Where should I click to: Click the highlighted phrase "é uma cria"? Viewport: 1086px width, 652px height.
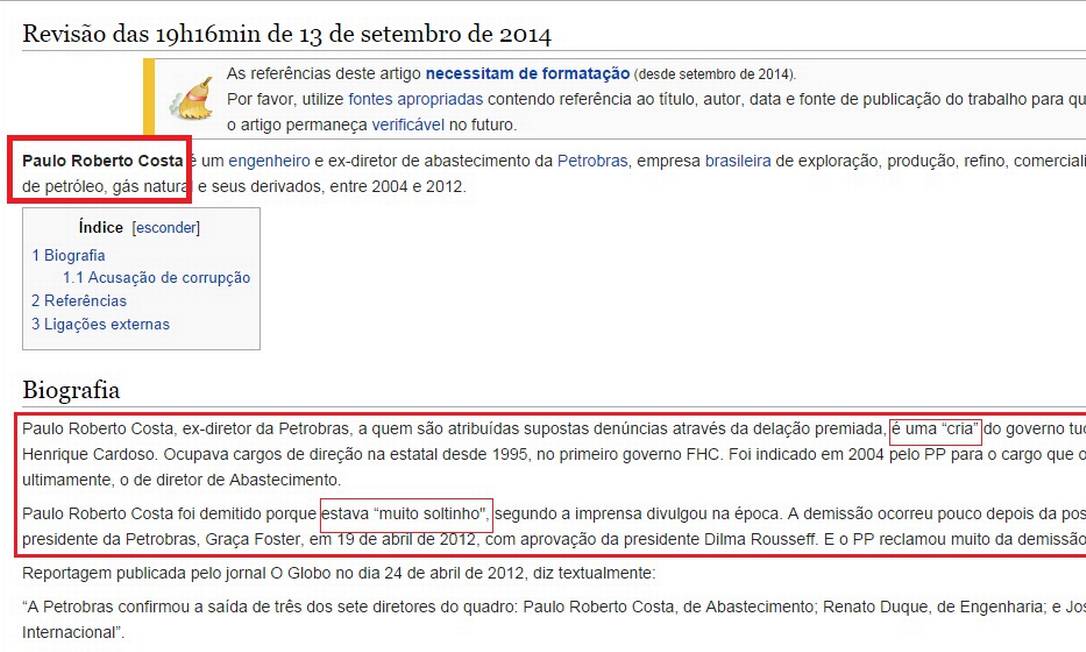click(x=936, y=430)
